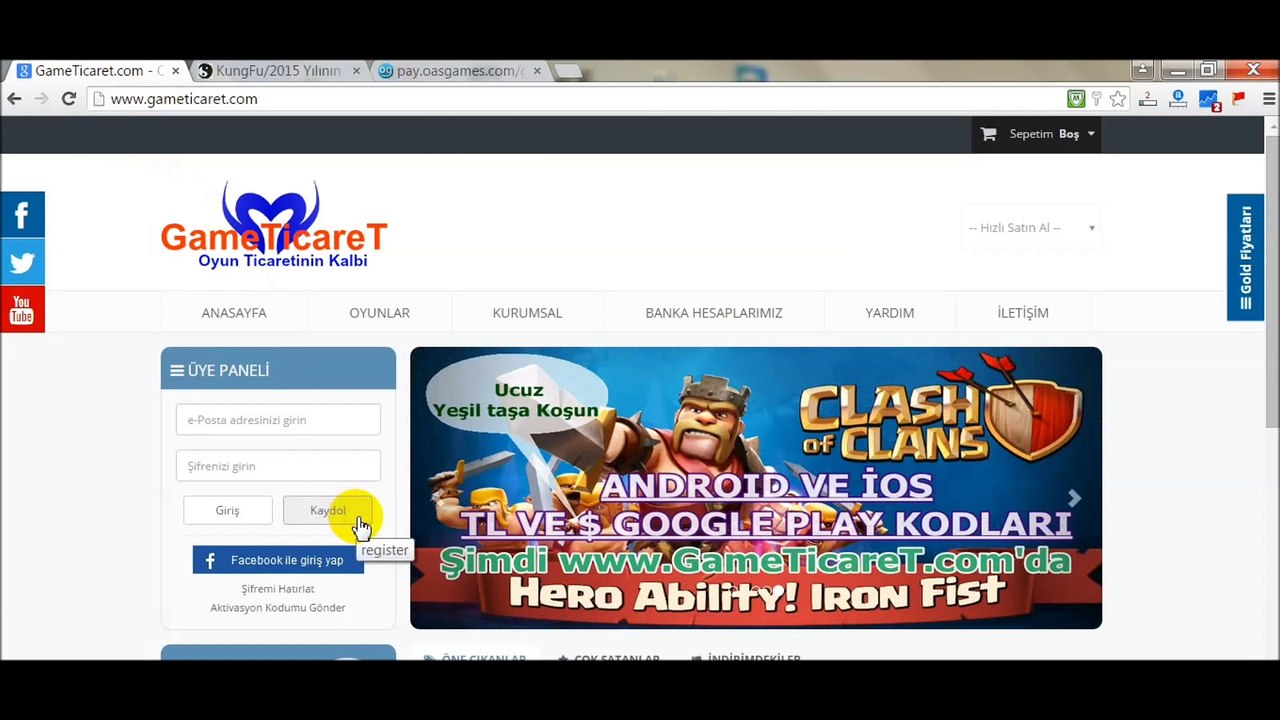The image size is (1280, 720).
Task: Click the GameTicareT logo
Action: point(273,225)
